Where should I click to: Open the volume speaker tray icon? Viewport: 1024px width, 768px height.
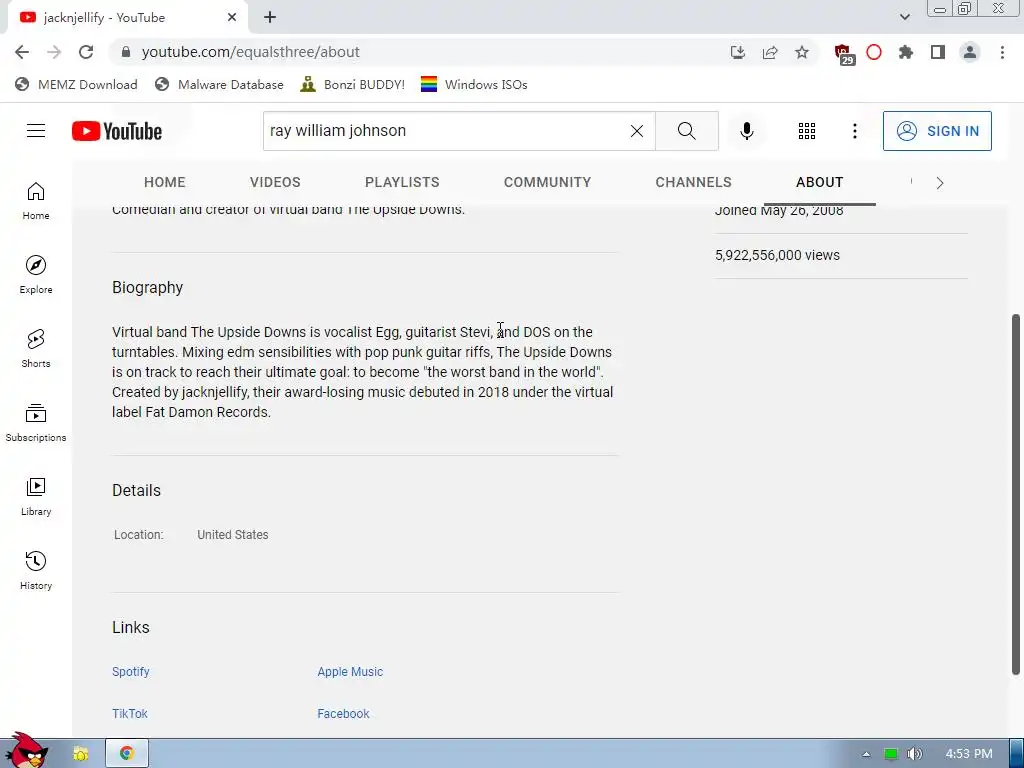(914, 754)
